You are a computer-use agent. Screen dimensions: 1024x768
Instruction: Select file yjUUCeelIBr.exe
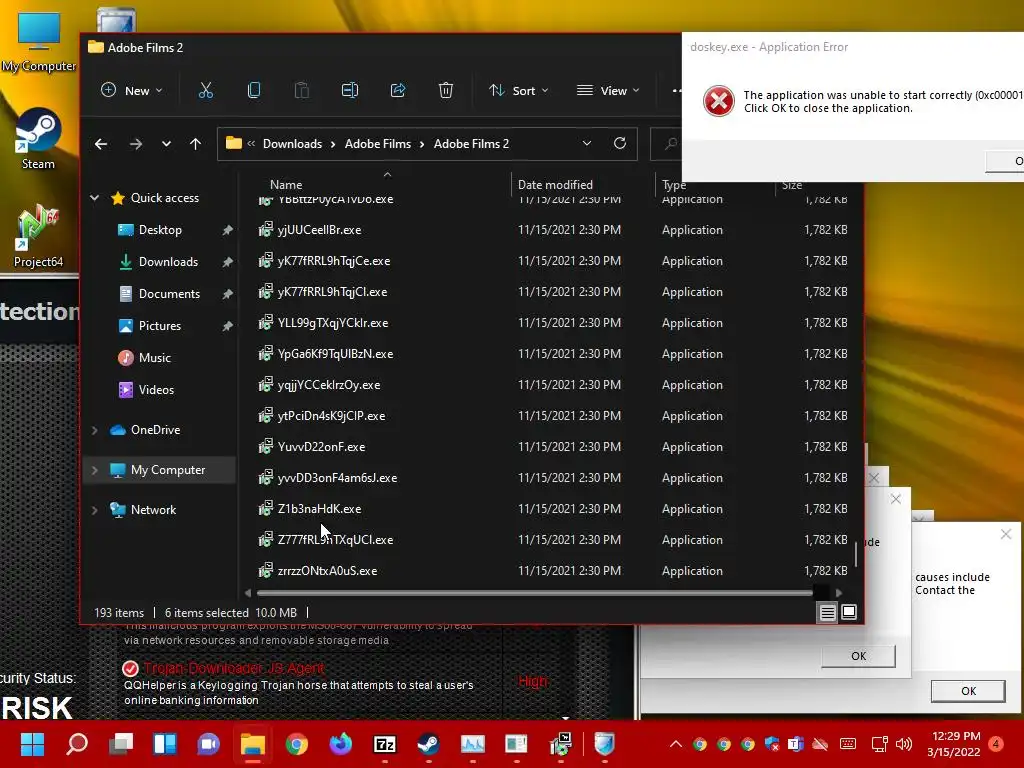tap(319, 230)
